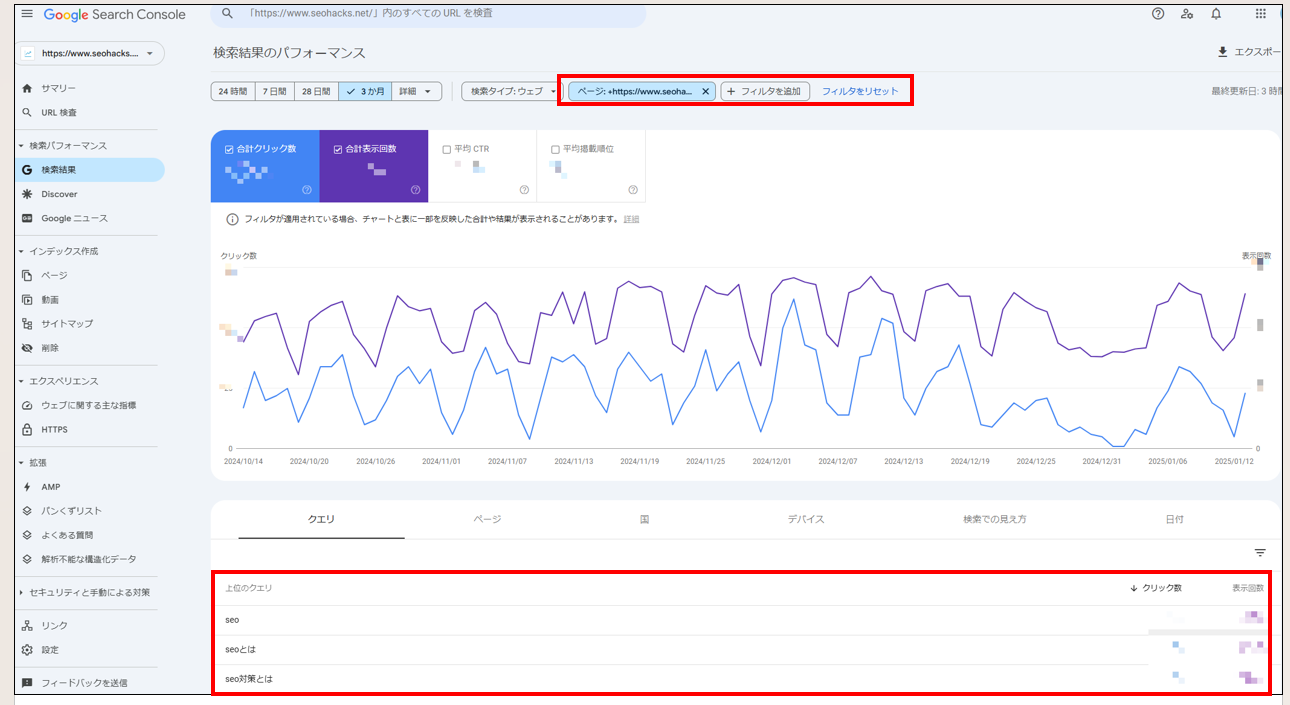This screenshot has height=705, width=1290.
Task: Open the Discover report
Action: 59,194
